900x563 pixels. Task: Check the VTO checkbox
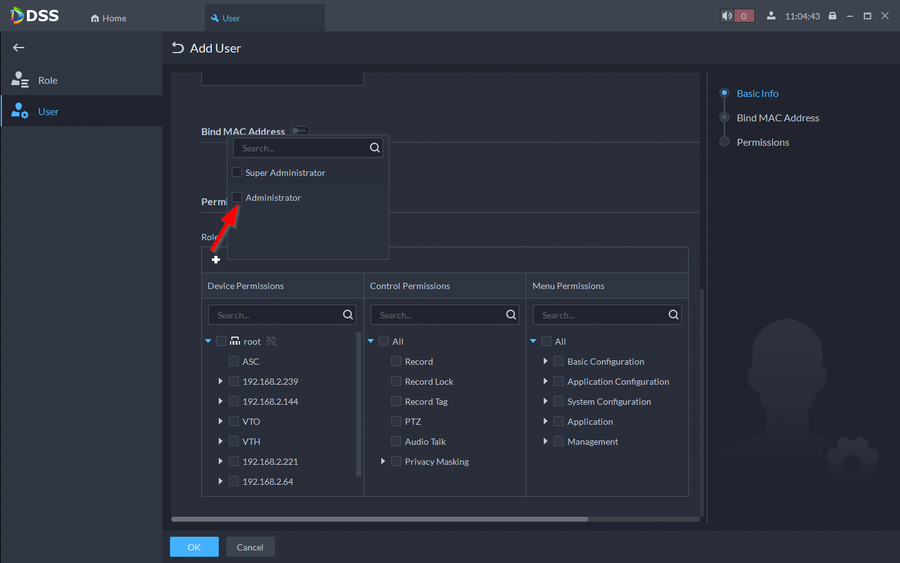tap(234, 421)
